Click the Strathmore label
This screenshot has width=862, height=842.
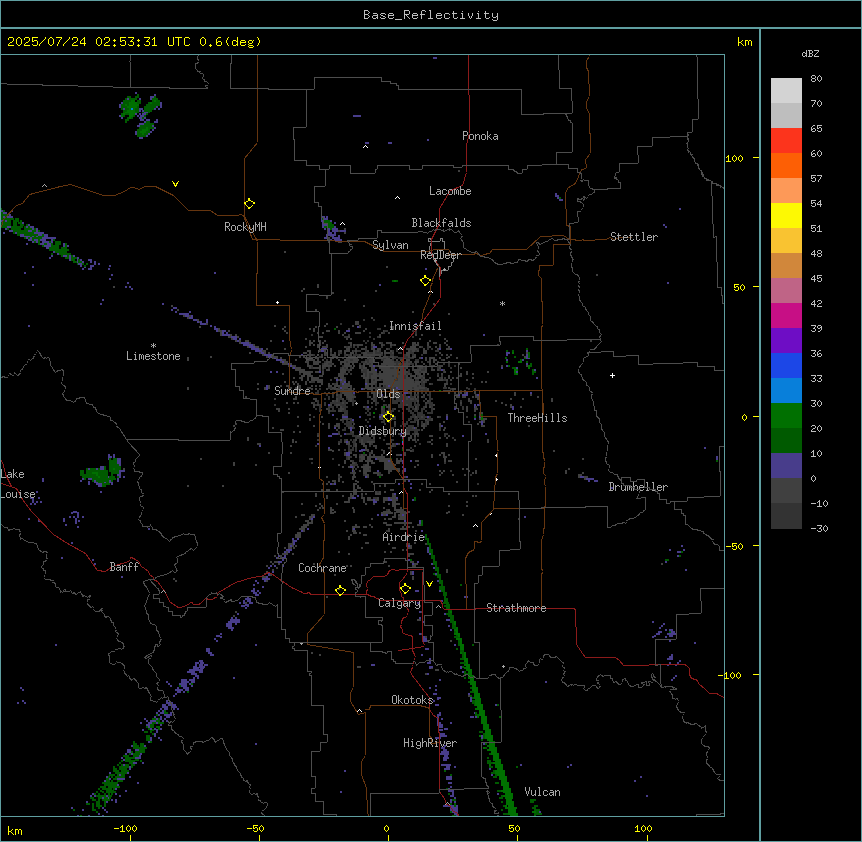point(516,608)
